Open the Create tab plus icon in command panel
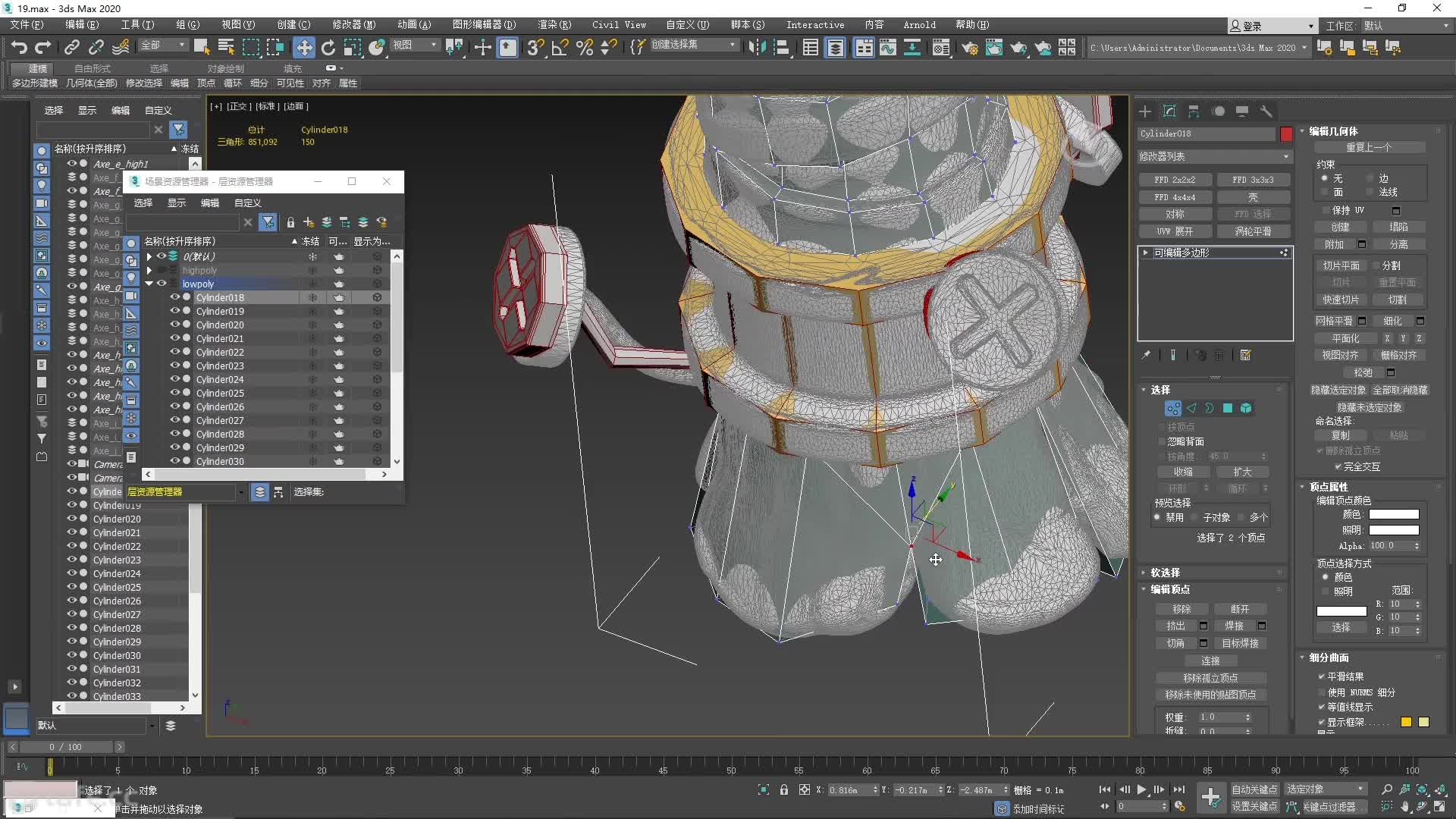This screenshot has width=1456, height=819. click(x=1145, y=111)
